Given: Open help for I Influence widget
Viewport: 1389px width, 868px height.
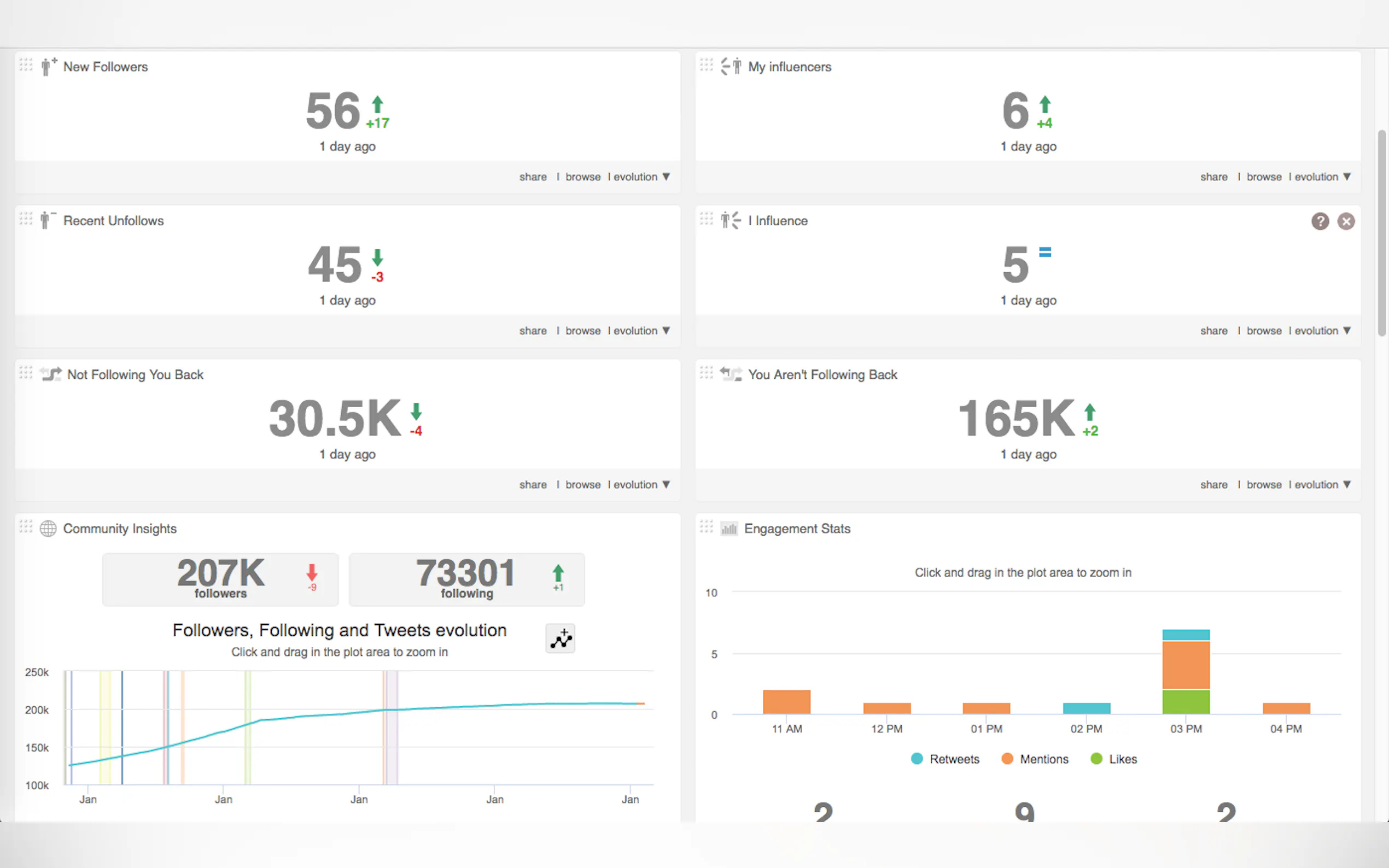Looking at the screenshot, I should tap(1320, 221).
